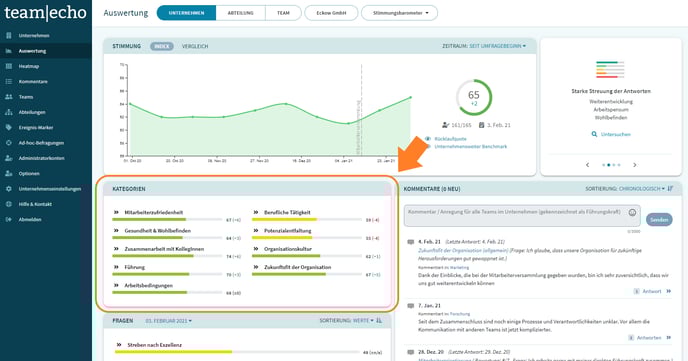Select the ABTEILUNG tab

[x=240, y=13]
